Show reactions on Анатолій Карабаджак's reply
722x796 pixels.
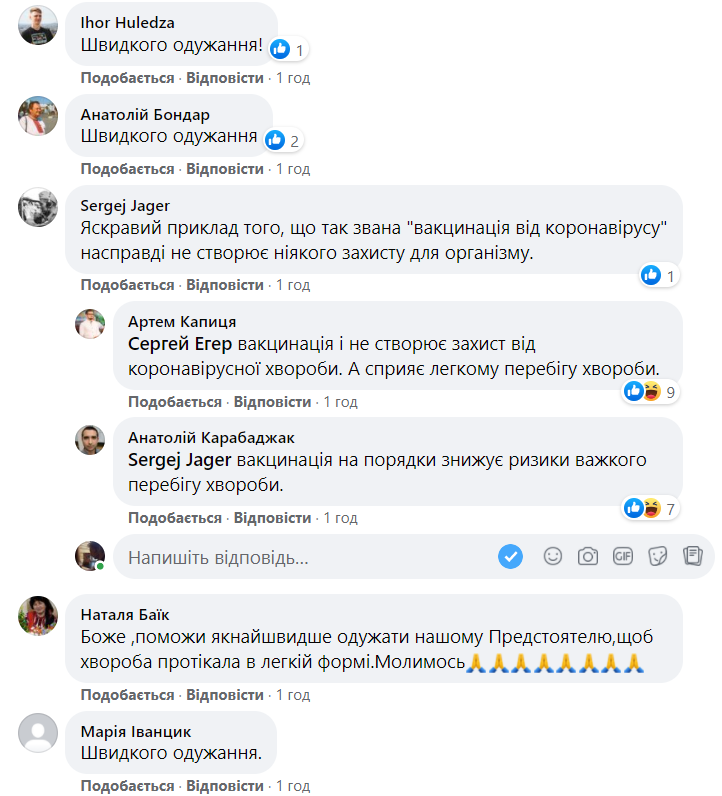coord(651,509)
